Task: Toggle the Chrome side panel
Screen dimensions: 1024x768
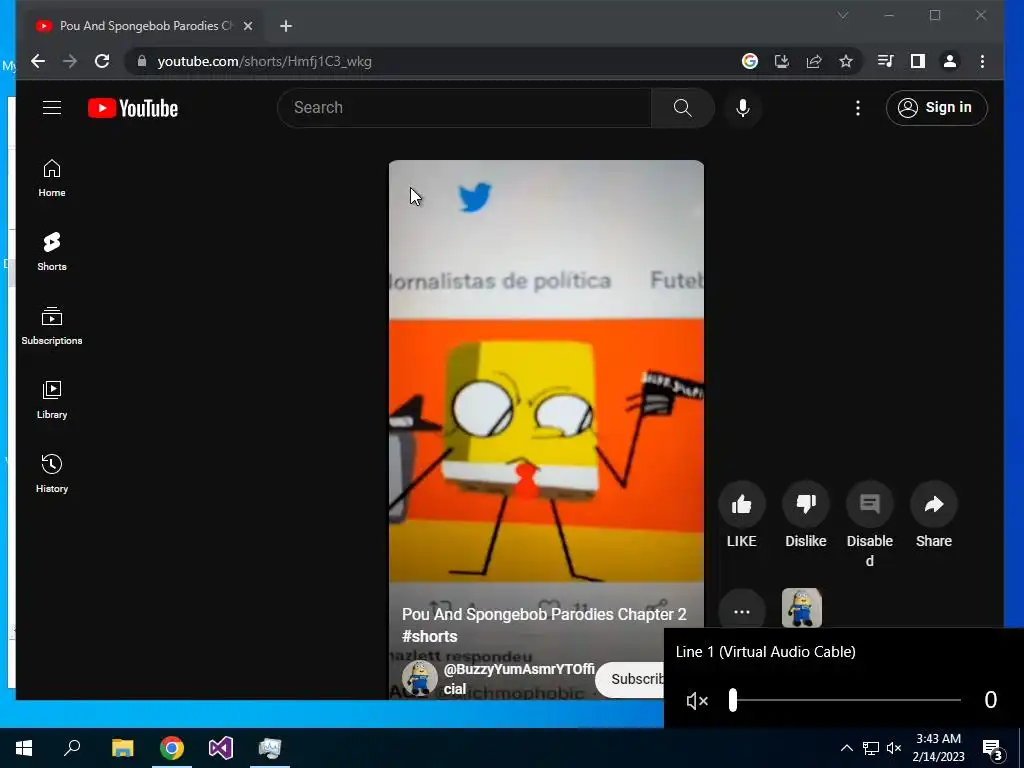Action: 918,61
